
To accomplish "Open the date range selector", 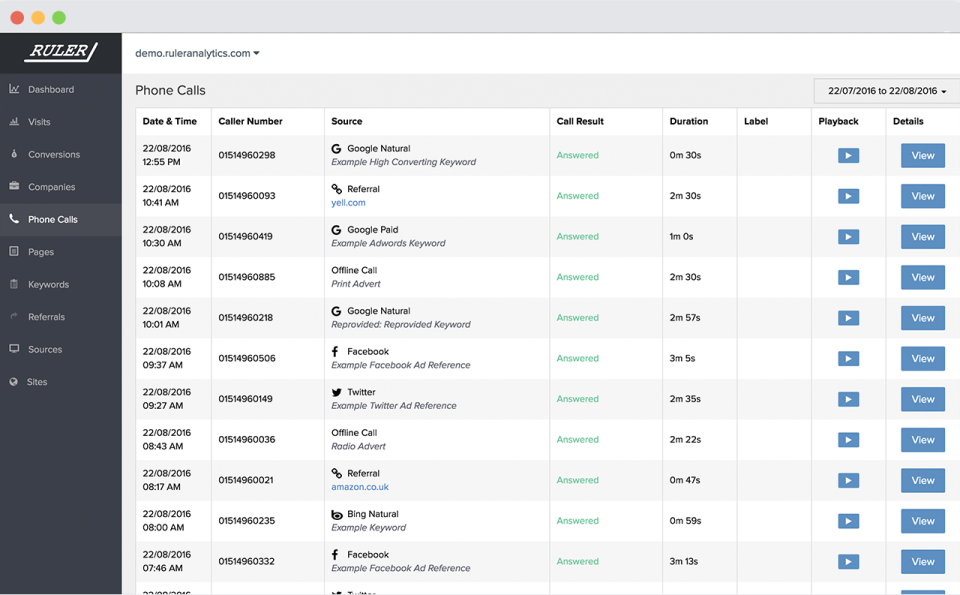I will [x=886, y=90].
